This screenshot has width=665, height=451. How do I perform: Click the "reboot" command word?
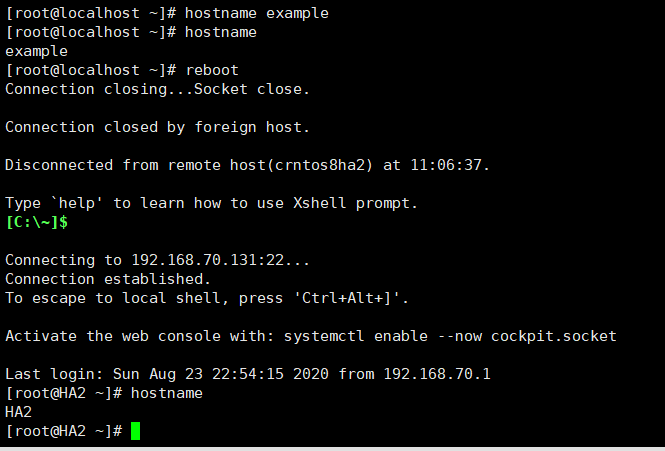(210, 70)
